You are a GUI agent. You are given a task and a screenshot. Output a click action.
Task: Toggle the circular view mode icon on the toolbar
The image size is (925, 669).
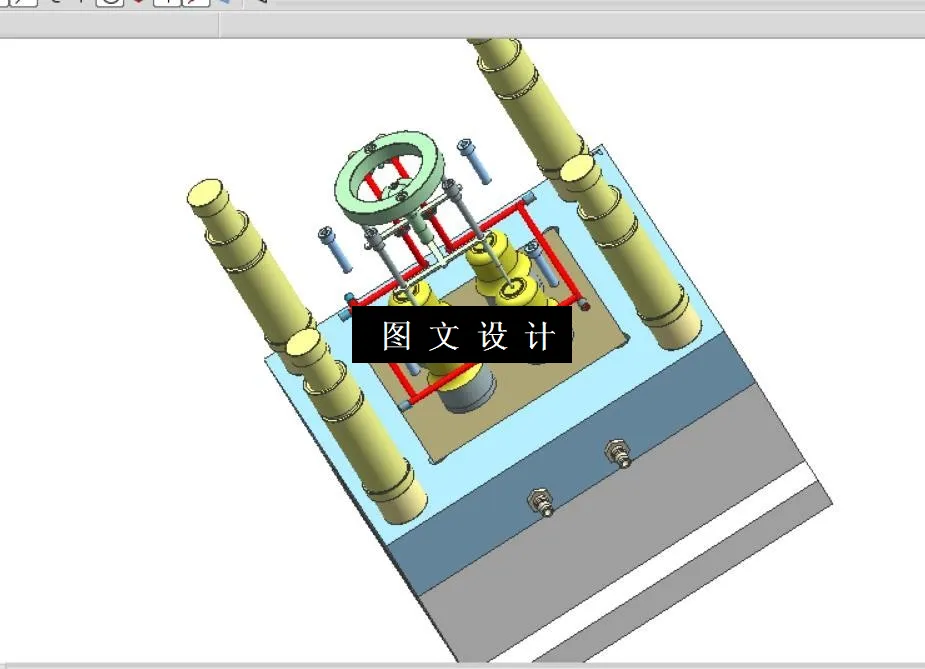point(107,4)
